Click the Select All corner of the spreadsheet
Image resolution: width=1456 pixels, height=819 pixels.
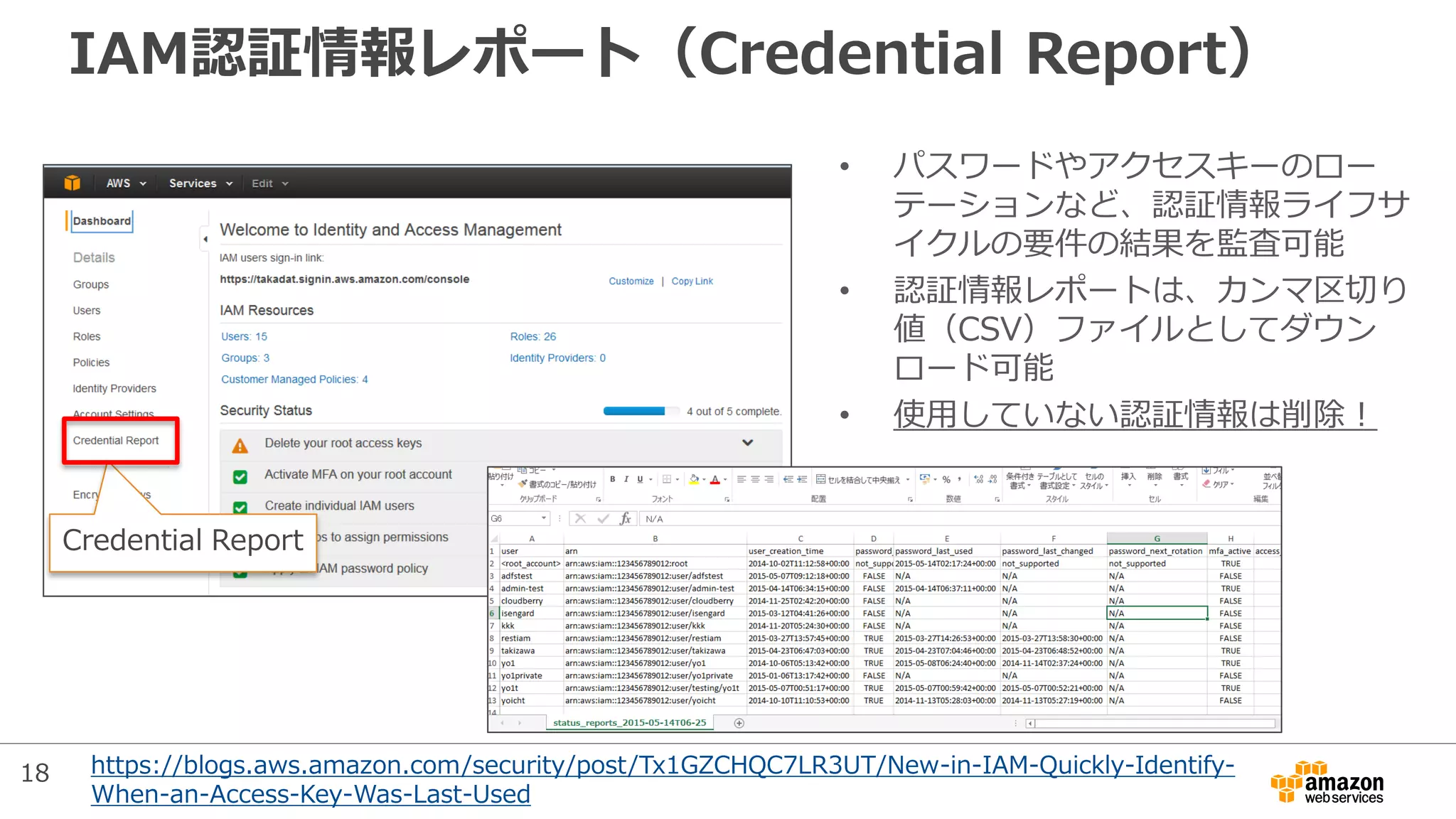[x=493, y=539]
